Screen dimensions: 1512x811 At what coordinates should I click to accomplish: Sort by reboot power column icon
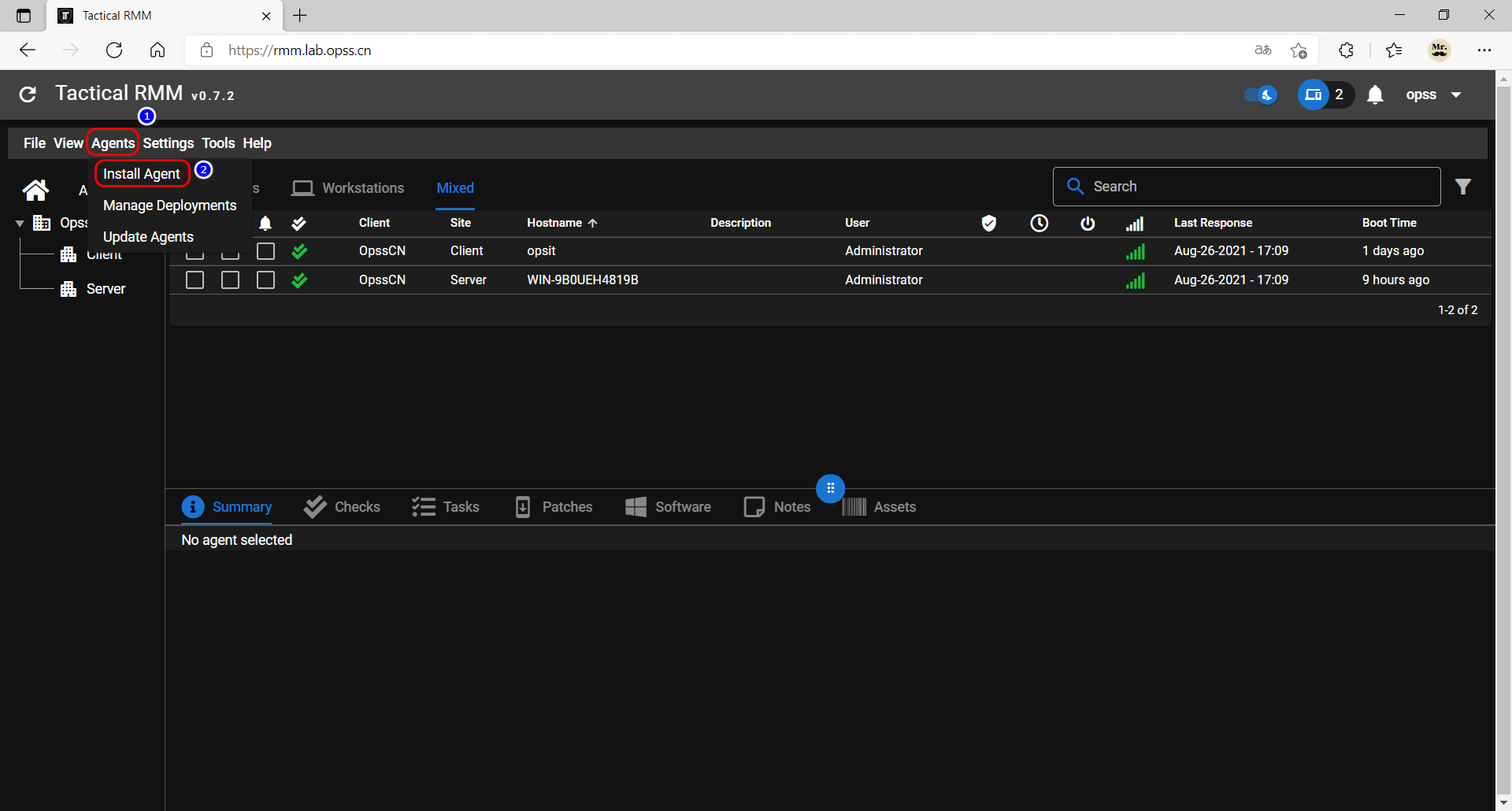coord(1088,224)
